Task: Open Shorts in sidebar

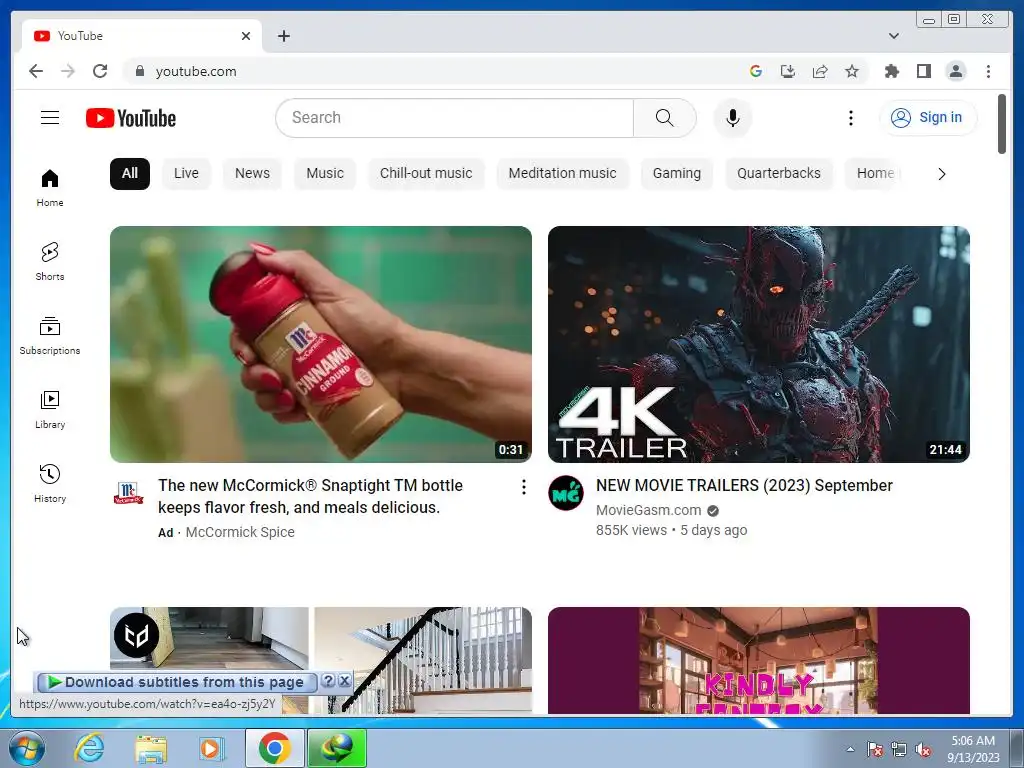Action: (x=50, y=261)
